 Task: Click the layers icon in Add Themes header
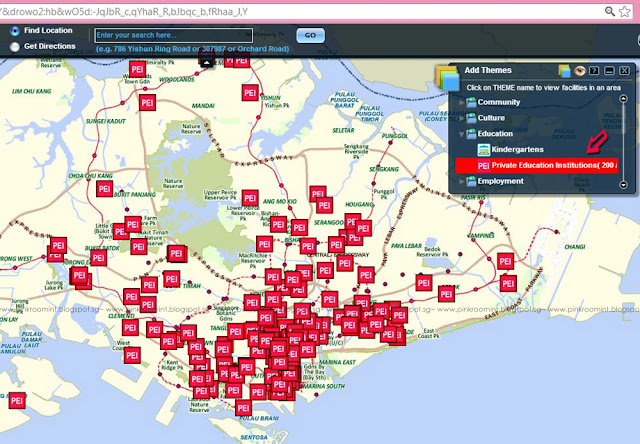pos(564,71)
